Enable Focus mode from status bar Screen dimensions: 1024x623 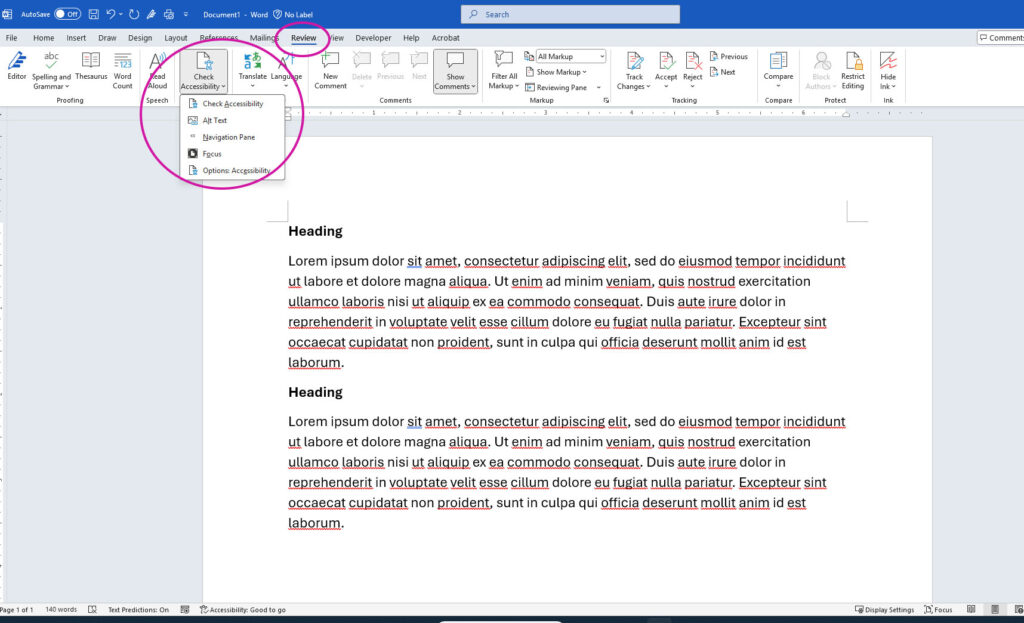click(x=938, y=610)
